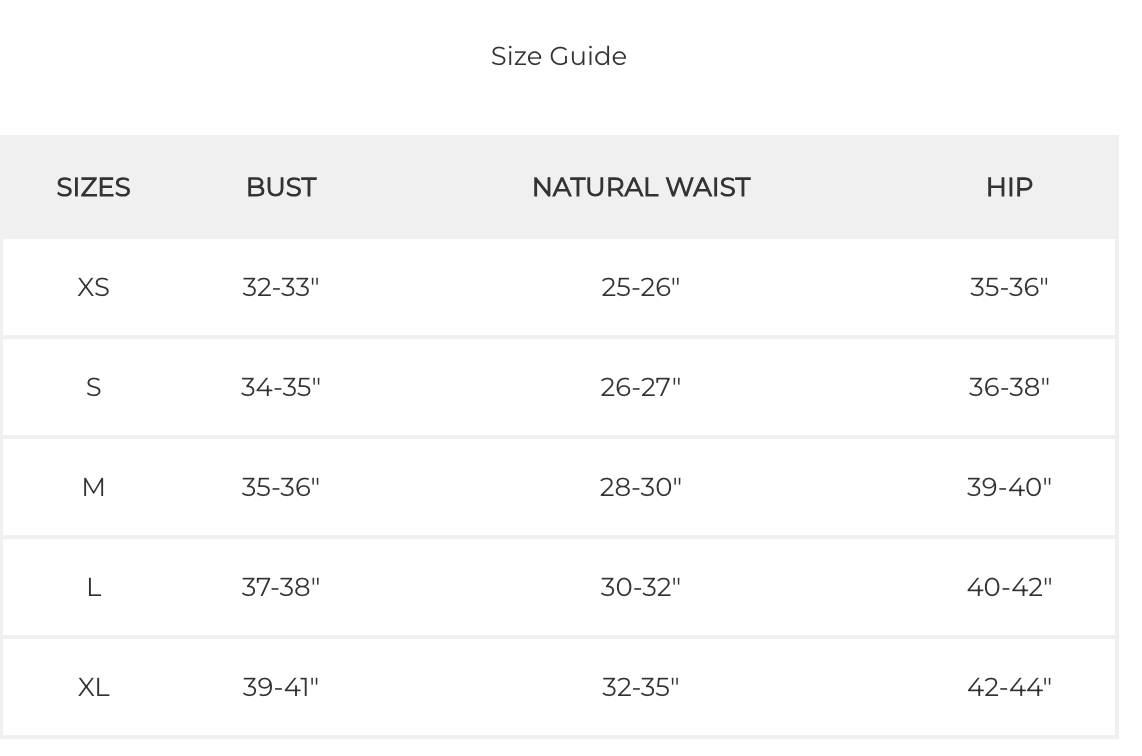Select the HIP column header
The image size is (1142, 756).
(1009, 188)
